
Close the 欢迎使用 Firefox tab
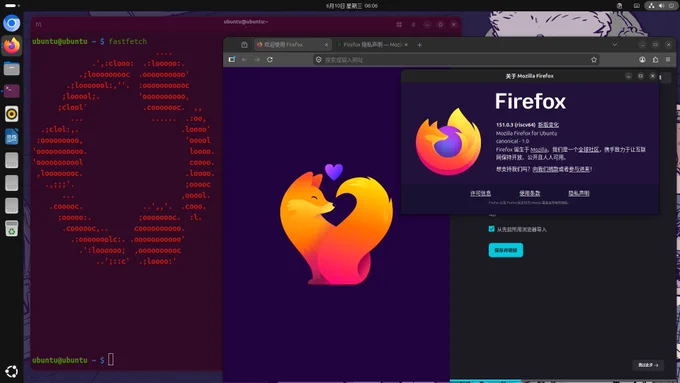click(x=327, y=45)
